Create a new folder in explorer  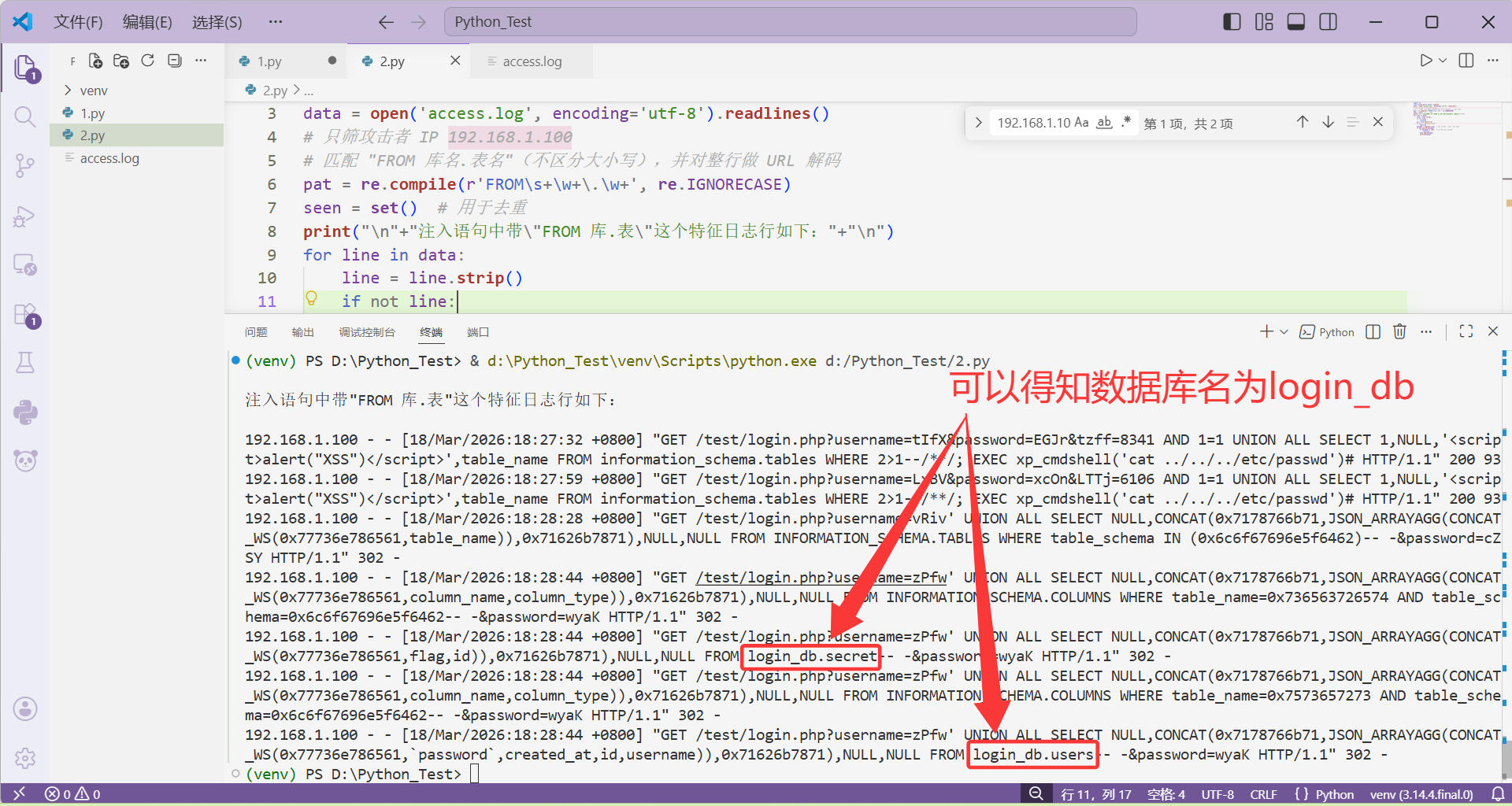pos(121,61)
